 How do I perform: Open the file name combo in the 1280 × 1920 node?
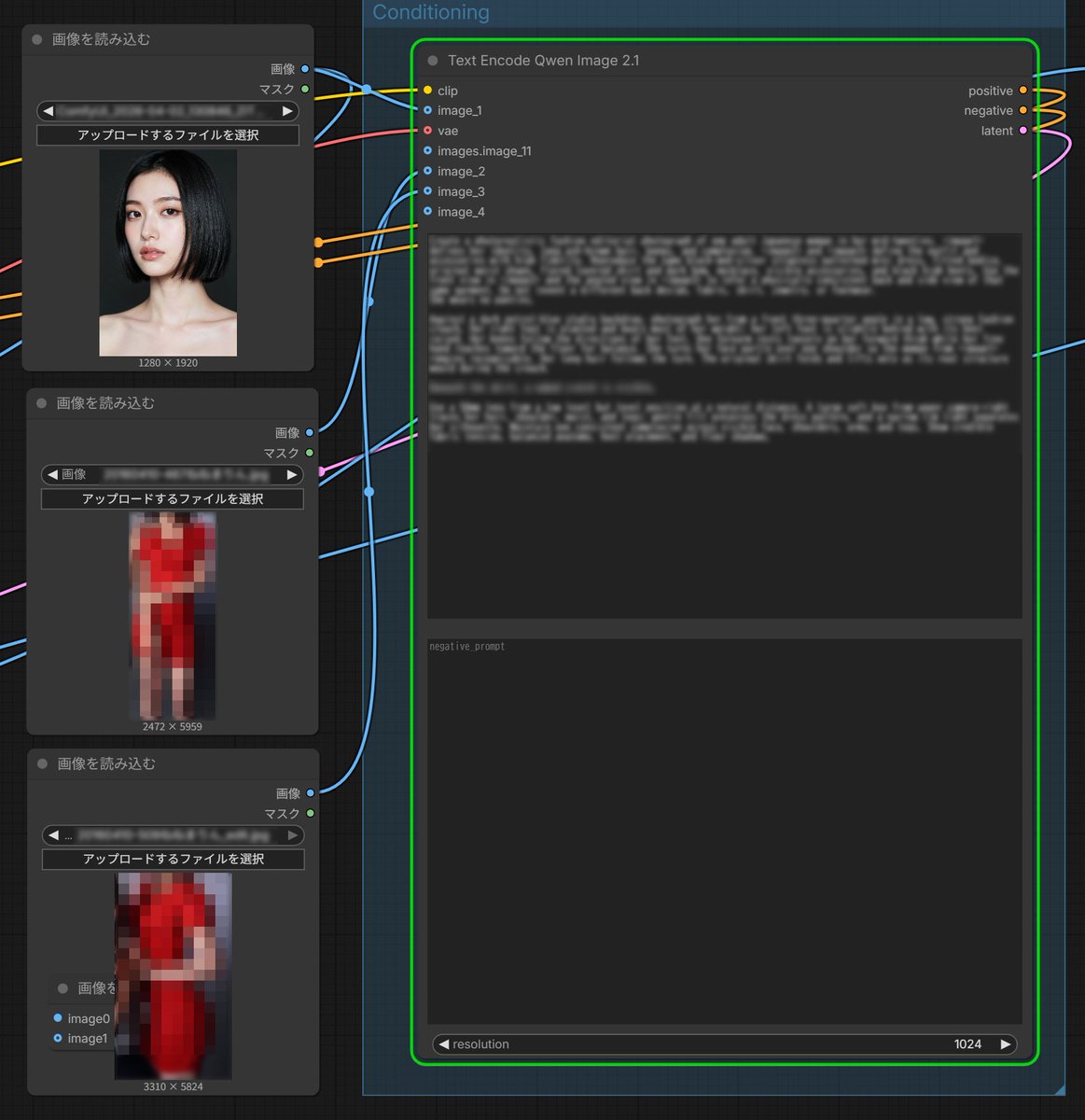pos(168,111)
